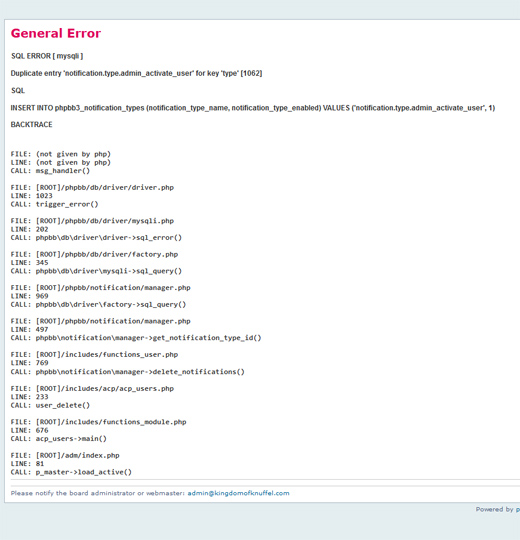Viewport: 520px width, 540px height.
Task: Click 'LINE: 233' text
Action: pos(30,397)
